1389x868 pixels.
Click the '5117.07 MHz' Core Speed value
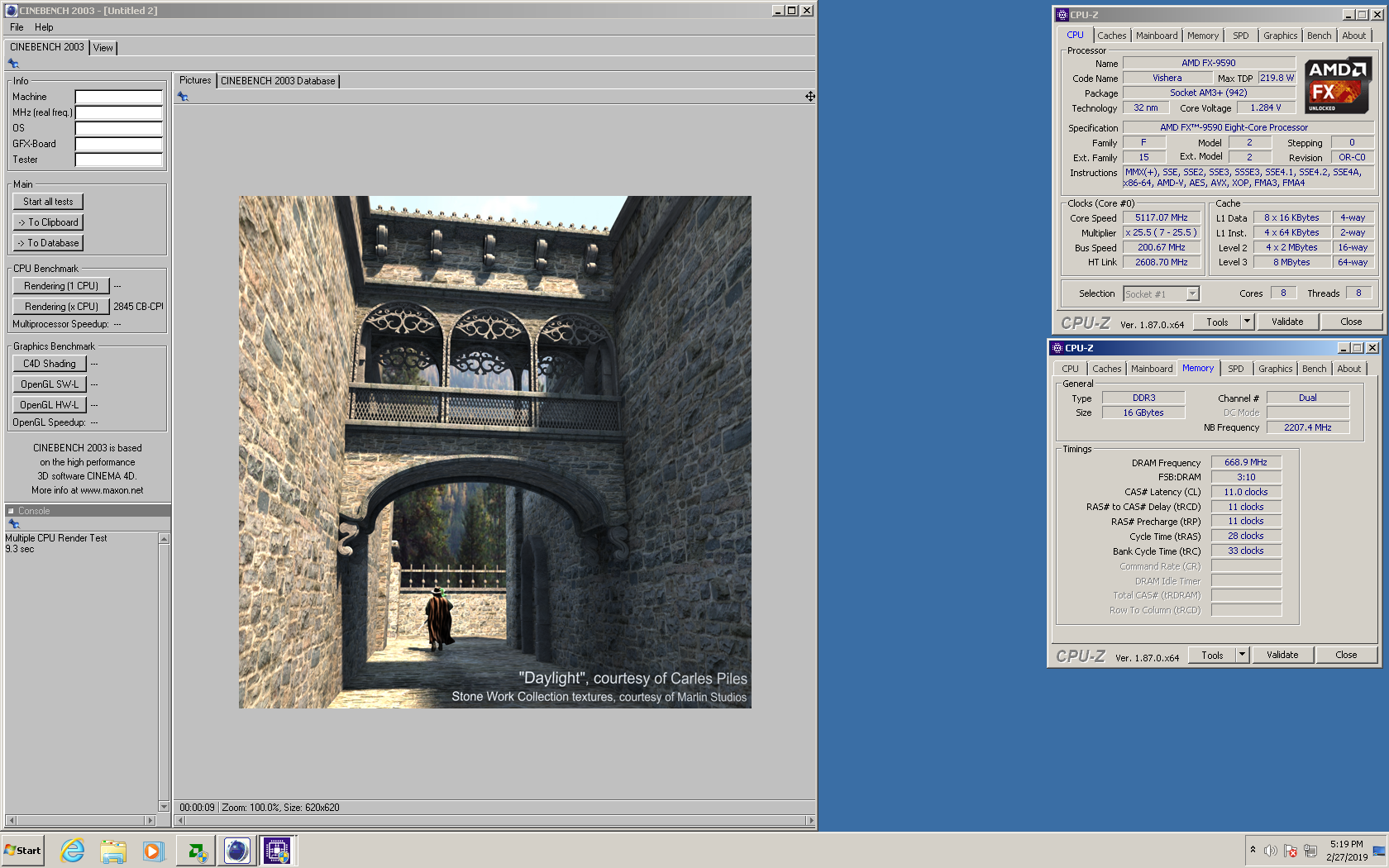coord(1161,218)
